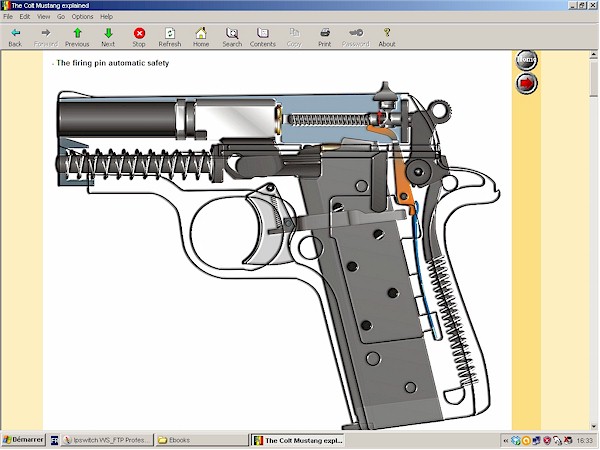Print the current page
The image size is (600, 450).
pos(324,38)
